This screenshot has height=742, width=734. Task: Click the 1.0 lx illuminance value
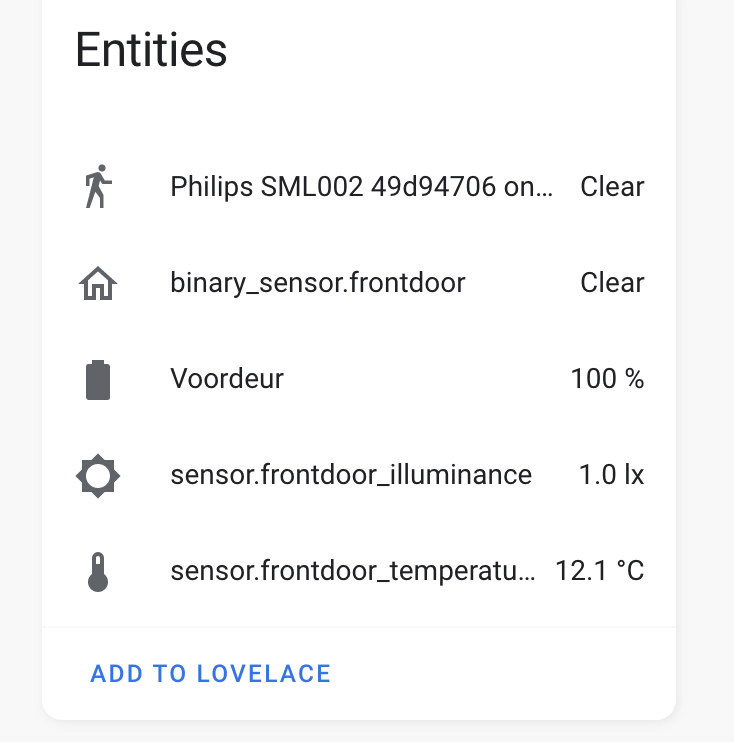click(611, 475)
